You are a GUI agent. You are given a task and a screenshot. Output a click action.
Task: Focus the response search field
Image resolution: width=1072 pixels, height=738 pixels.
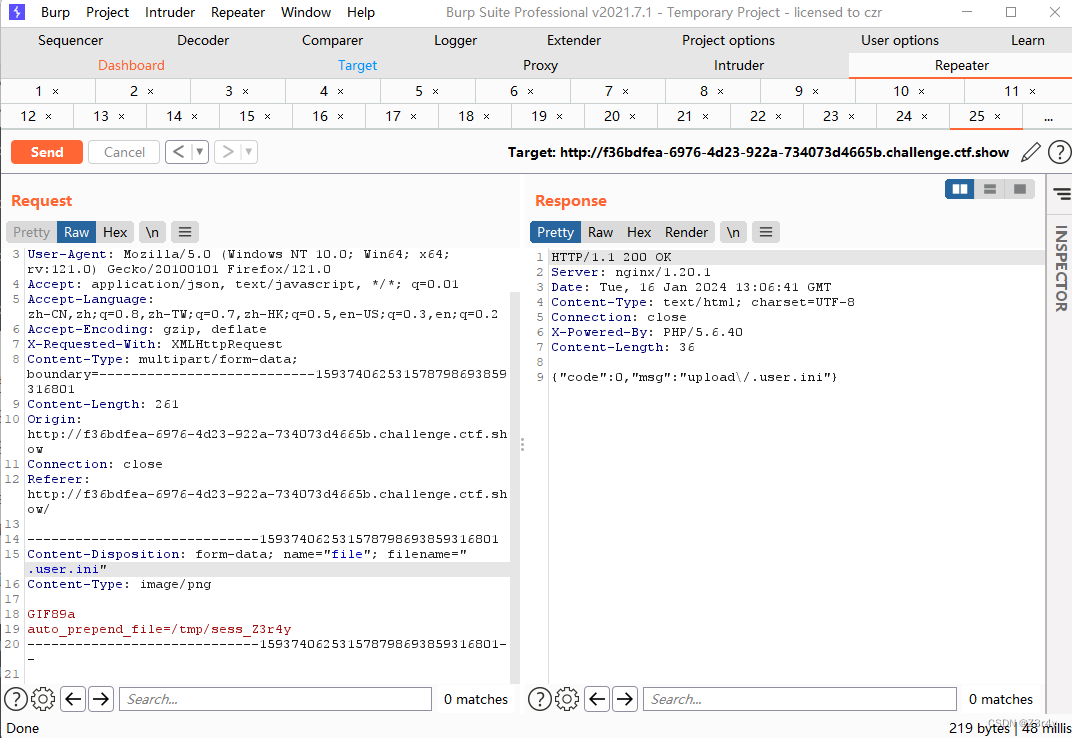tap(799, 699)
